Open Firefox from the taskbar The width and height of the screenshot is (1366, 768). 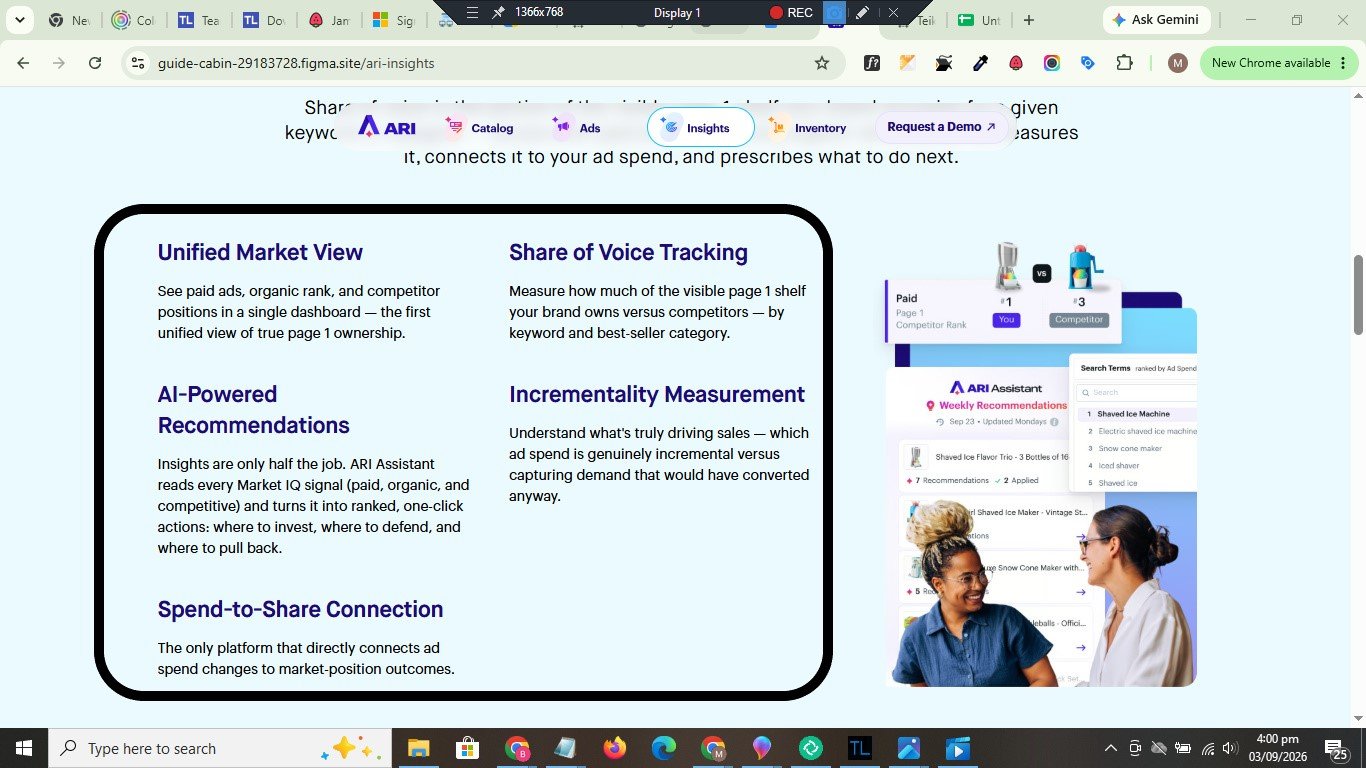click(x=614, y=748)
